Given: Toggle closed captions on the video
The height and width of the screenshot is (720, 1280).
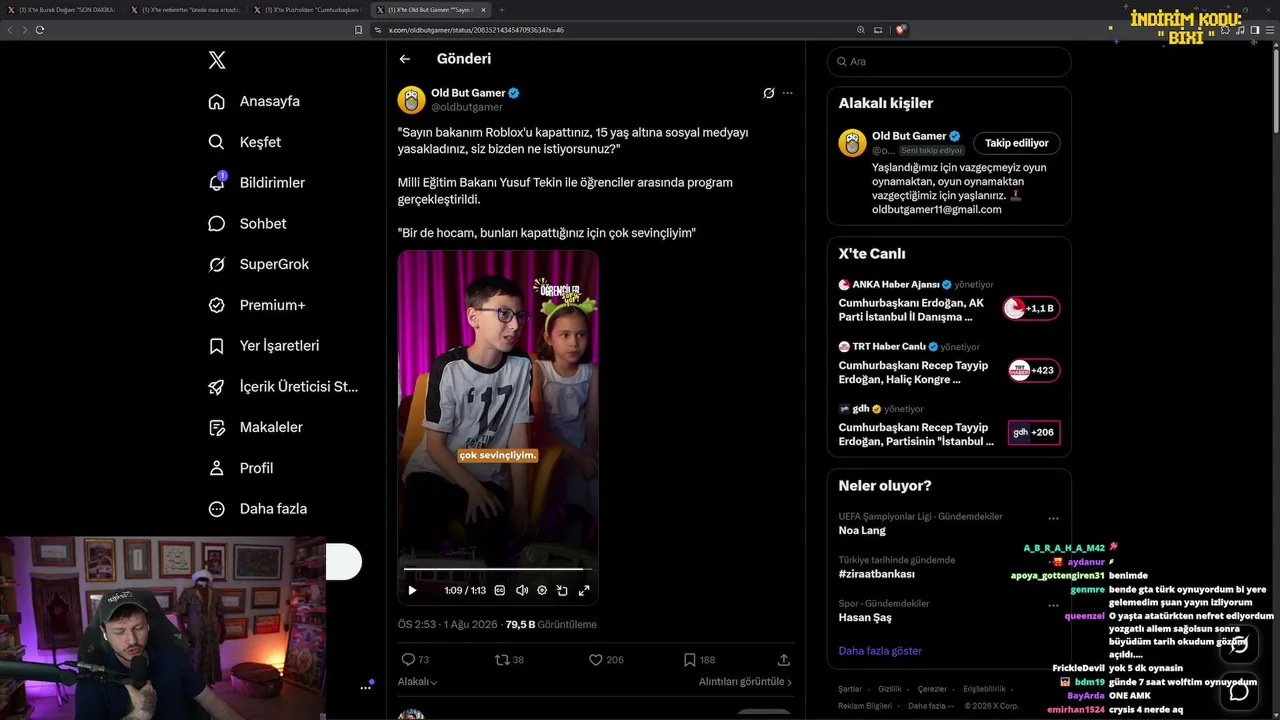Looking at the screenshot, I should pyautogui.click(x=500, y=590).
